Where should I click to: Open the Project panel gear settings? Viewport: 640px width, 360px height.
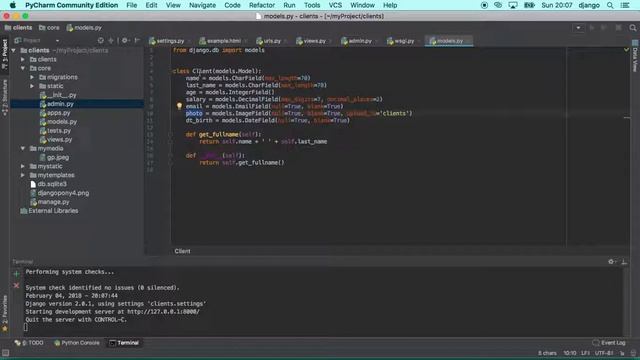pos(125,40)
